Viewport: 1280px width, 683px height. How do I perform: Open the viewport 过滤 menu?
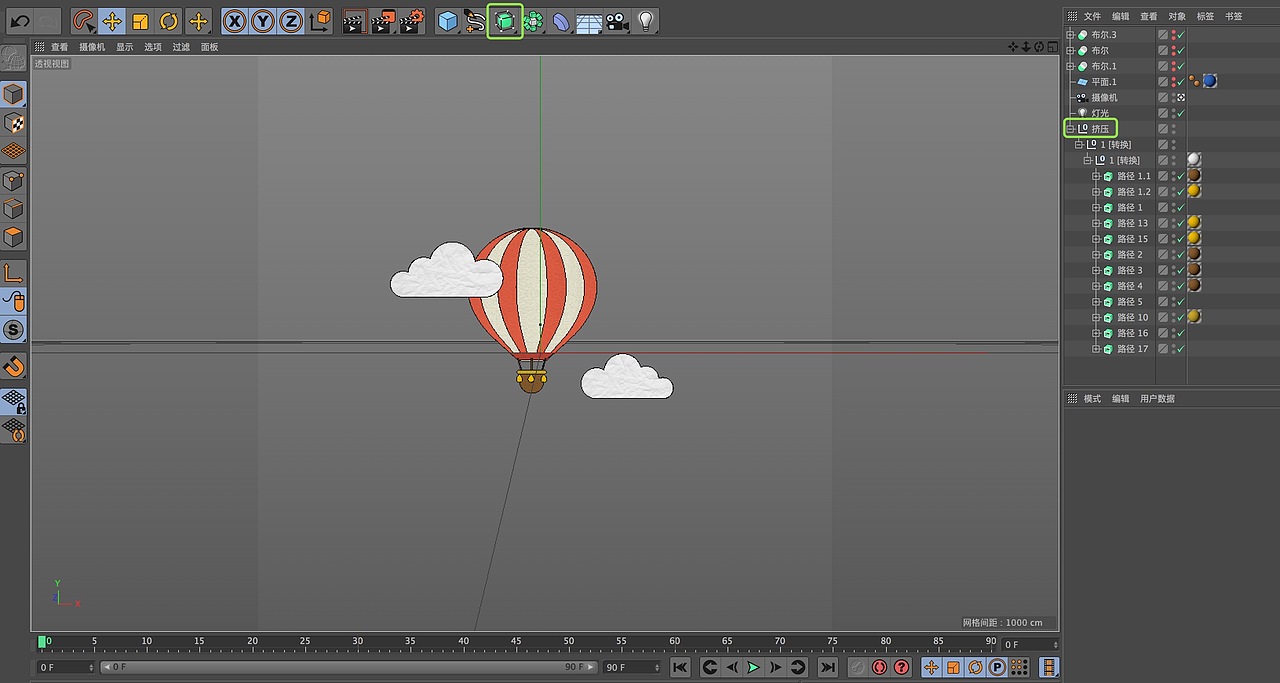[181, 47]
